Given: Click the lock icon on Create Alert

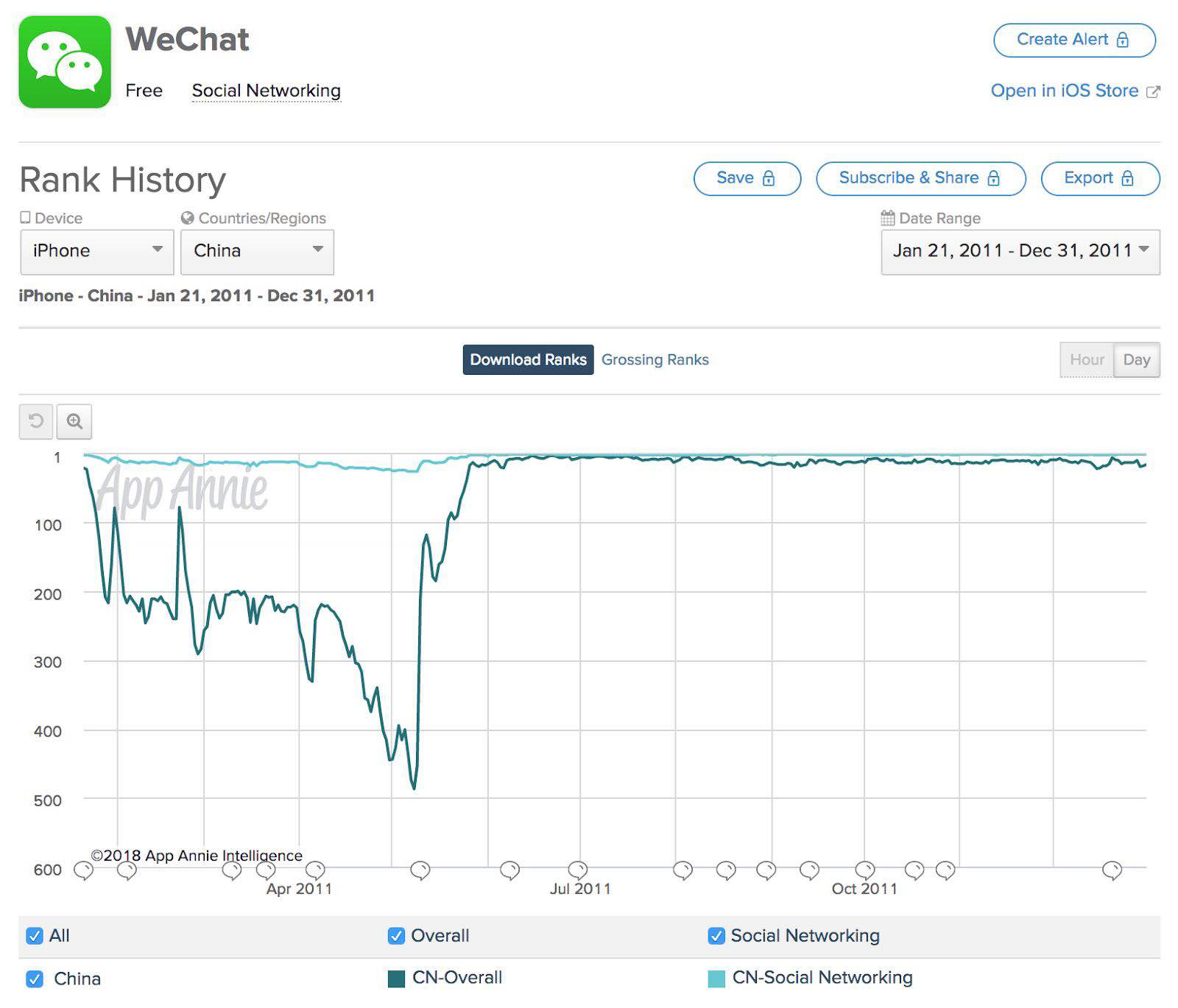Looking at the screenshot, I should pyautogui.click(x=1123, y=40).
